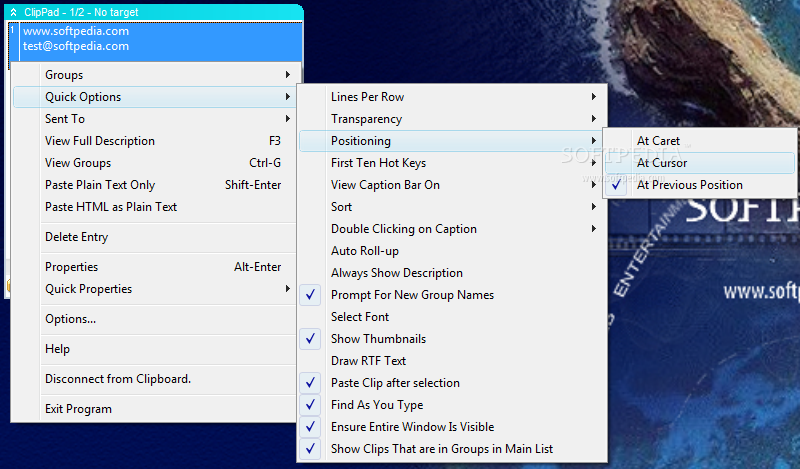This screenshot has width=800, height=469.
Task: Choose Delete Entry
Action: click(x=154, y=237)
